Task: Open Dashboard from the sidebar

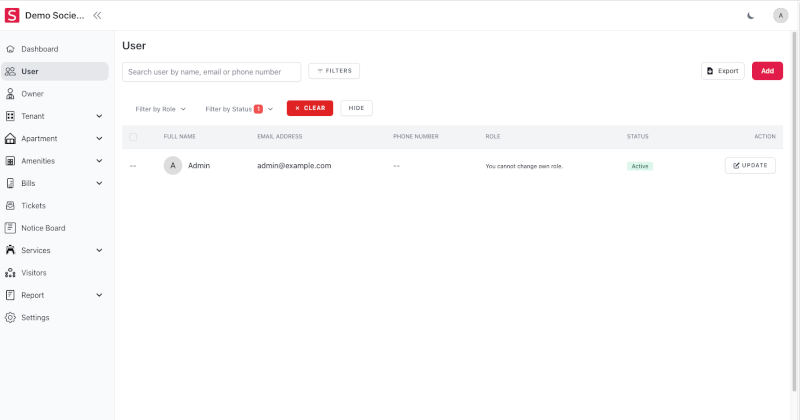Action: (40, 49)
